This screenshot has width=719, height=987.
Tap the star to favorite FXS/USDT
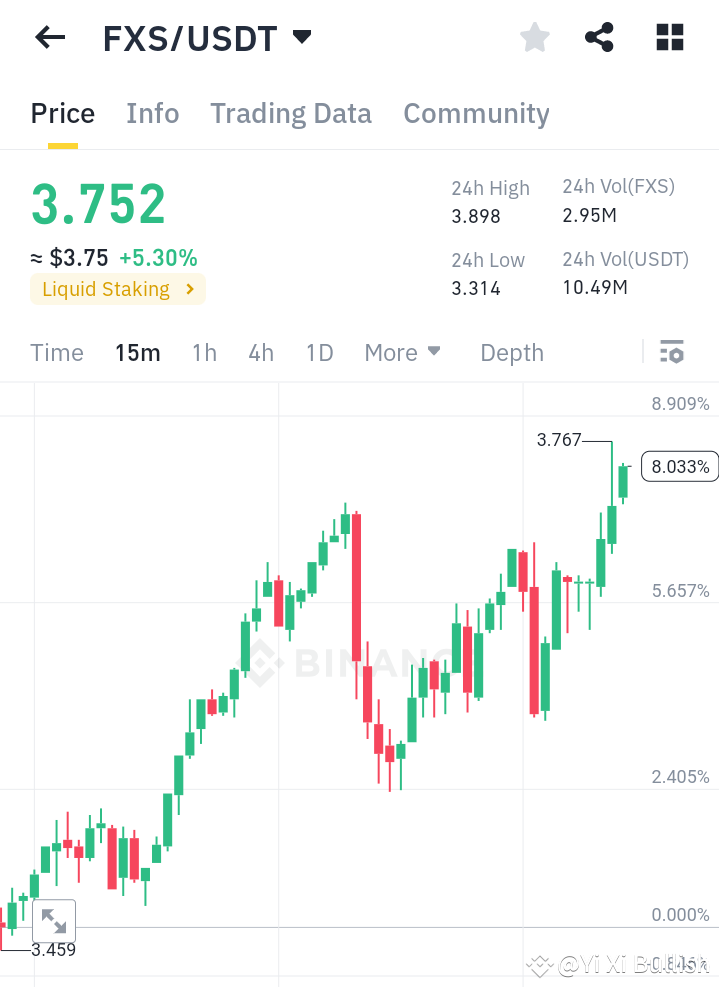click(534, 37)
